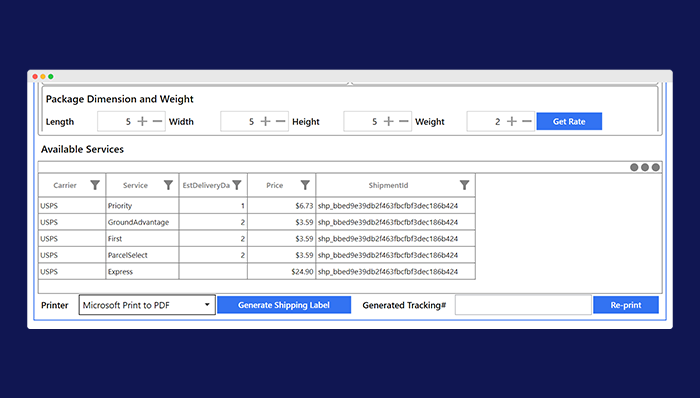
Task: Decrease Weight with the minus icon
Action: pos(527,121)
